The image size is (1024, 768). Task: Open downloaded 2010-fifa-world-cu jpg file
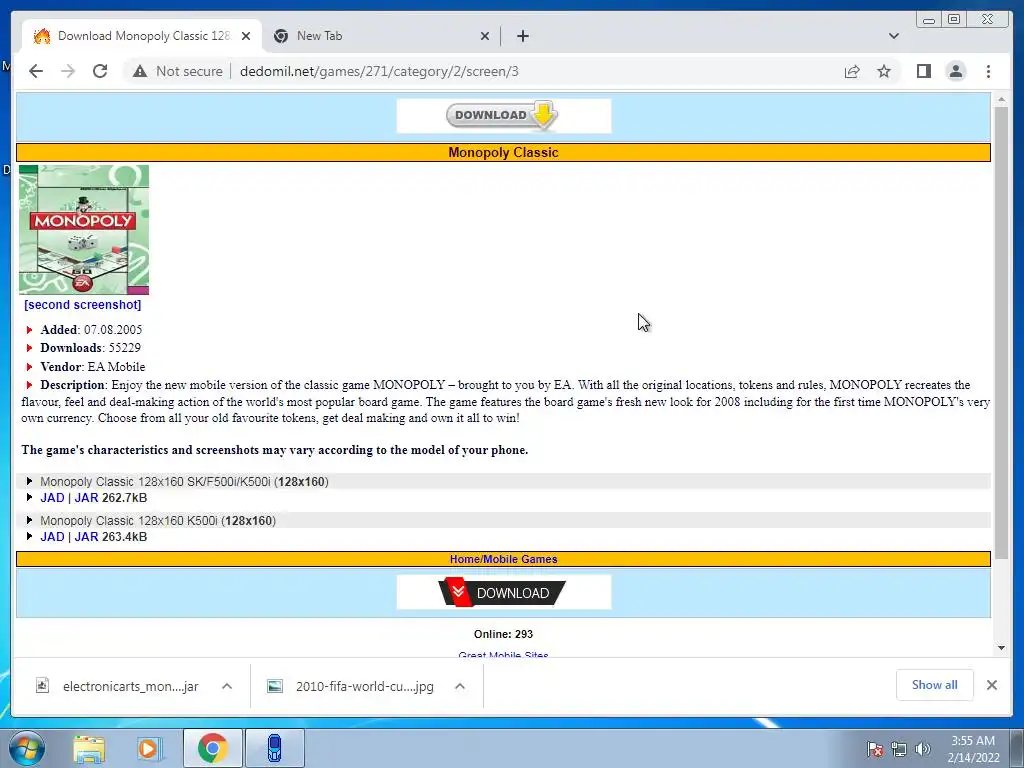pyautogui.click(x=351, y=686)
